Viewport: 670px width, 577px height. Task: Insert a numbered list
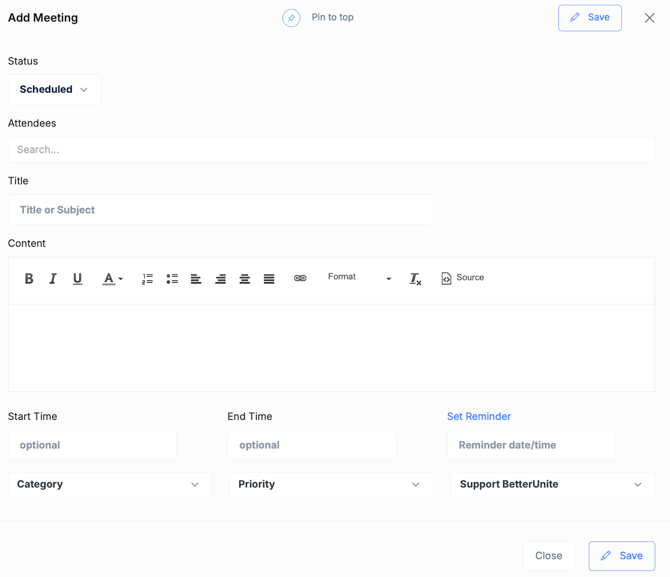pyautogui.click(x=147, y=279)
